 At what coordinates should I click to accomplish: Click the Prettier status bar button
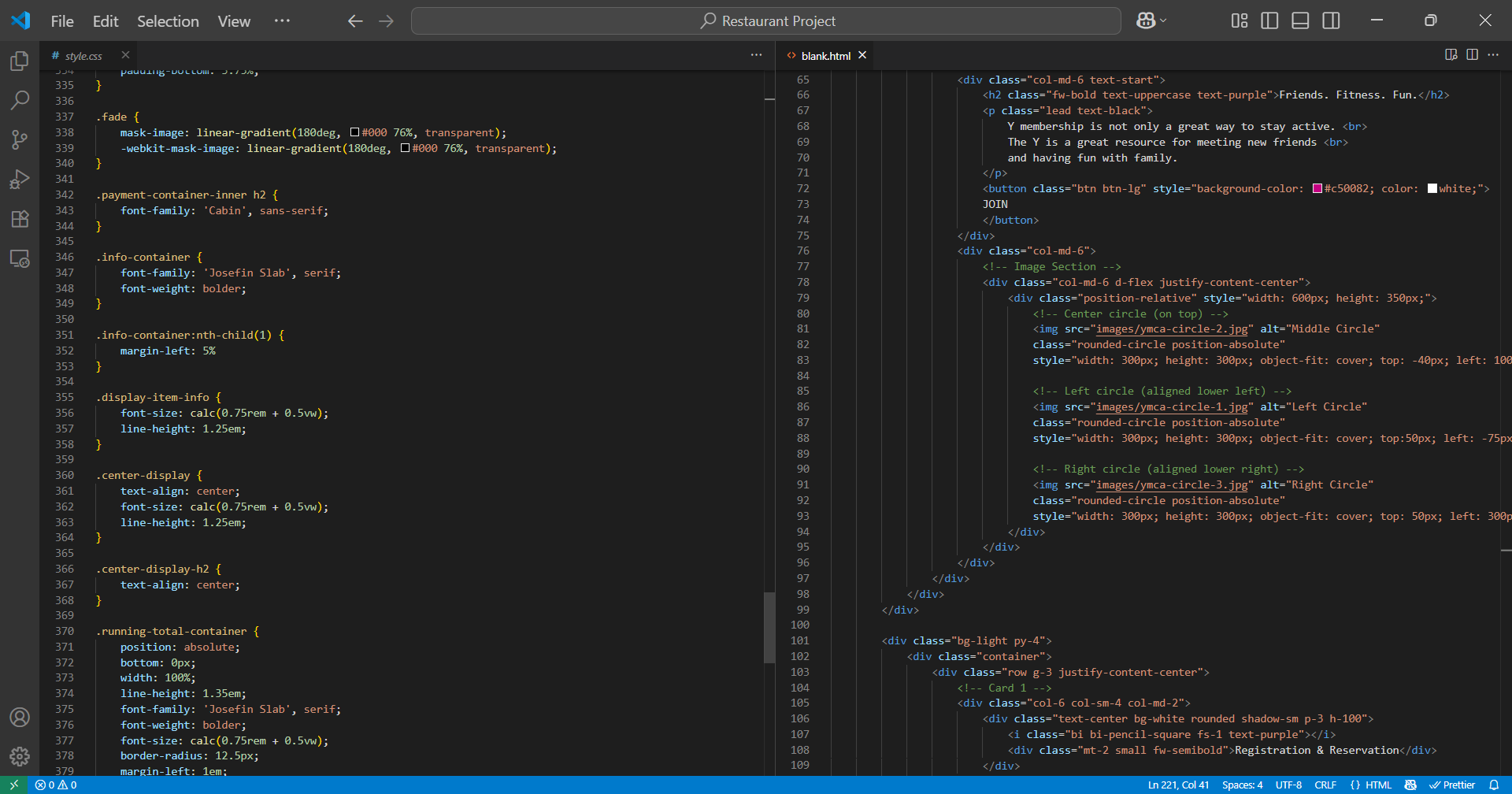(x=1452, y=785)
